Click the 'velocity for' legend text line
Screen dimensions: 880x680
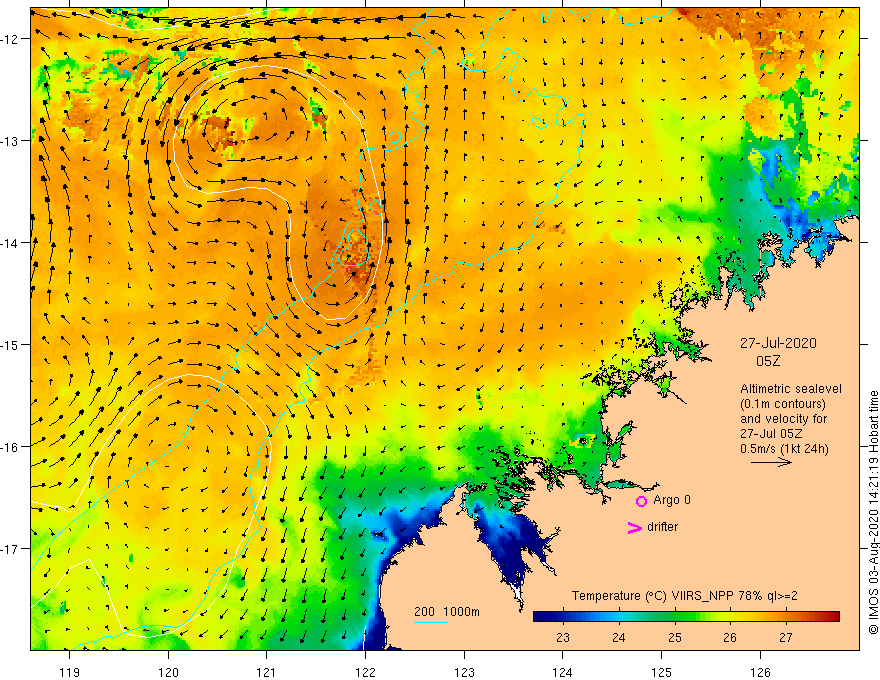(783, 419)
